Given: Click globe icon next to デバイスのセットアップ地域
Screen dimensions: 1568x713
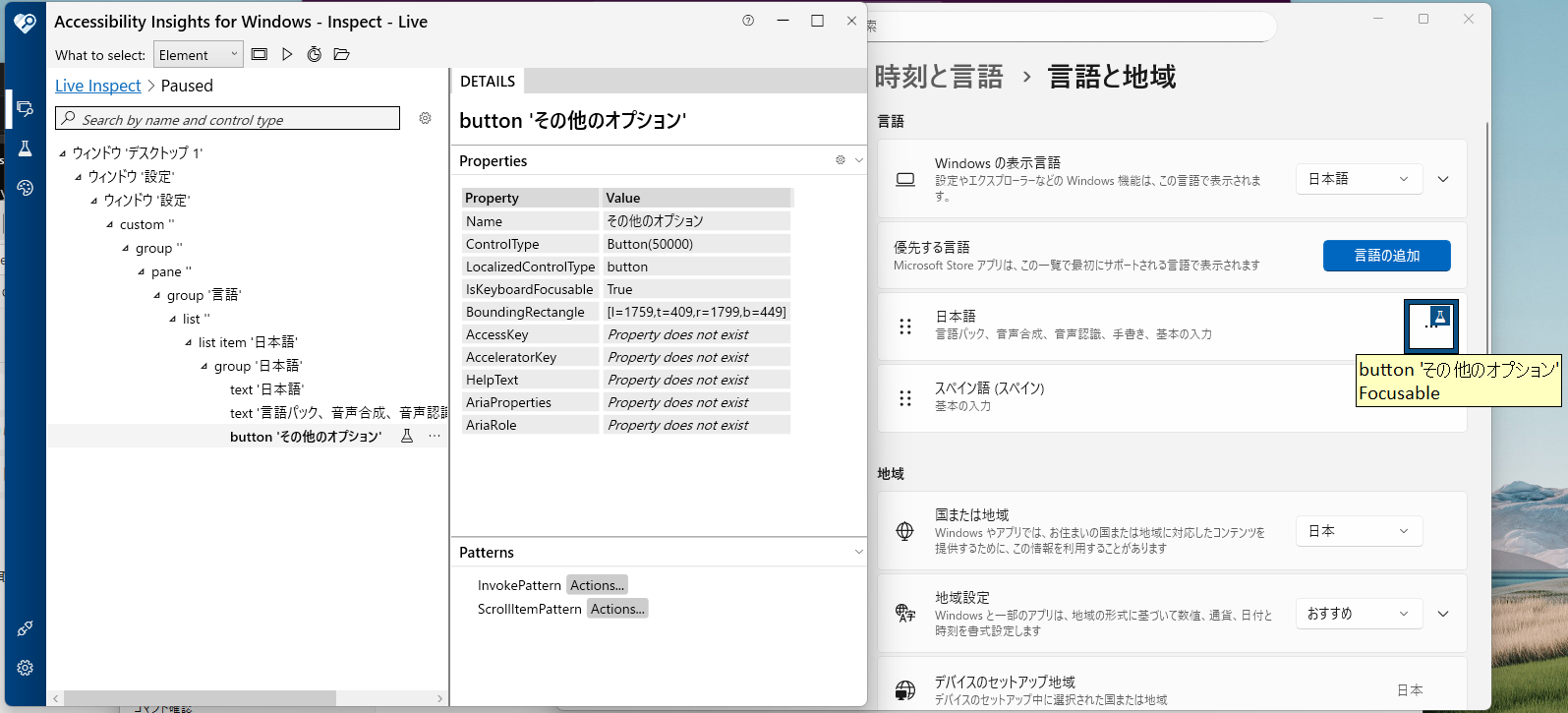Looking at the screenshot, I should click(x=905, y=690).
